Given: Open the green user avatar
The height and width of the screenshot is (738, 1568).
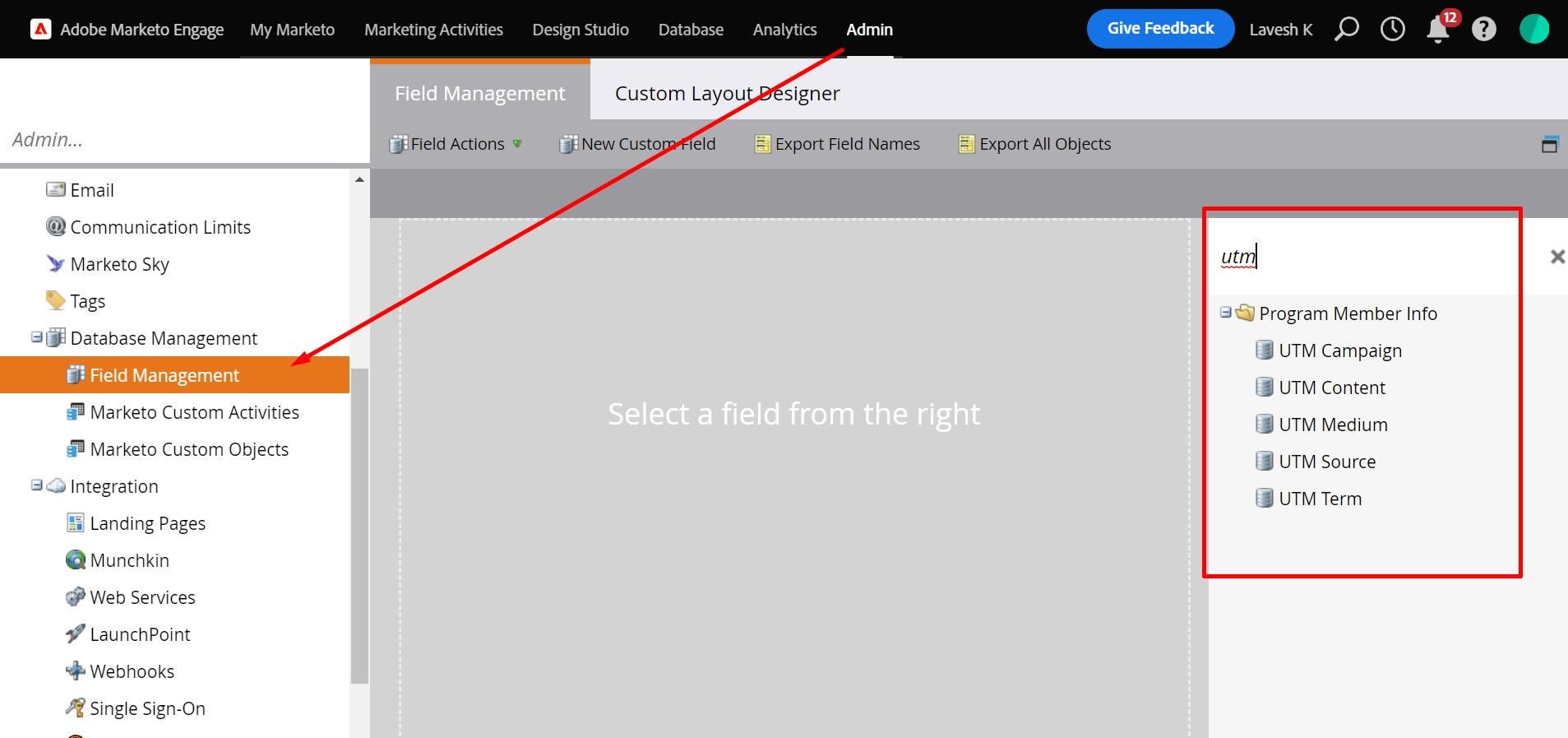Looking at the screenshot, I should (x=1534, y=30).
